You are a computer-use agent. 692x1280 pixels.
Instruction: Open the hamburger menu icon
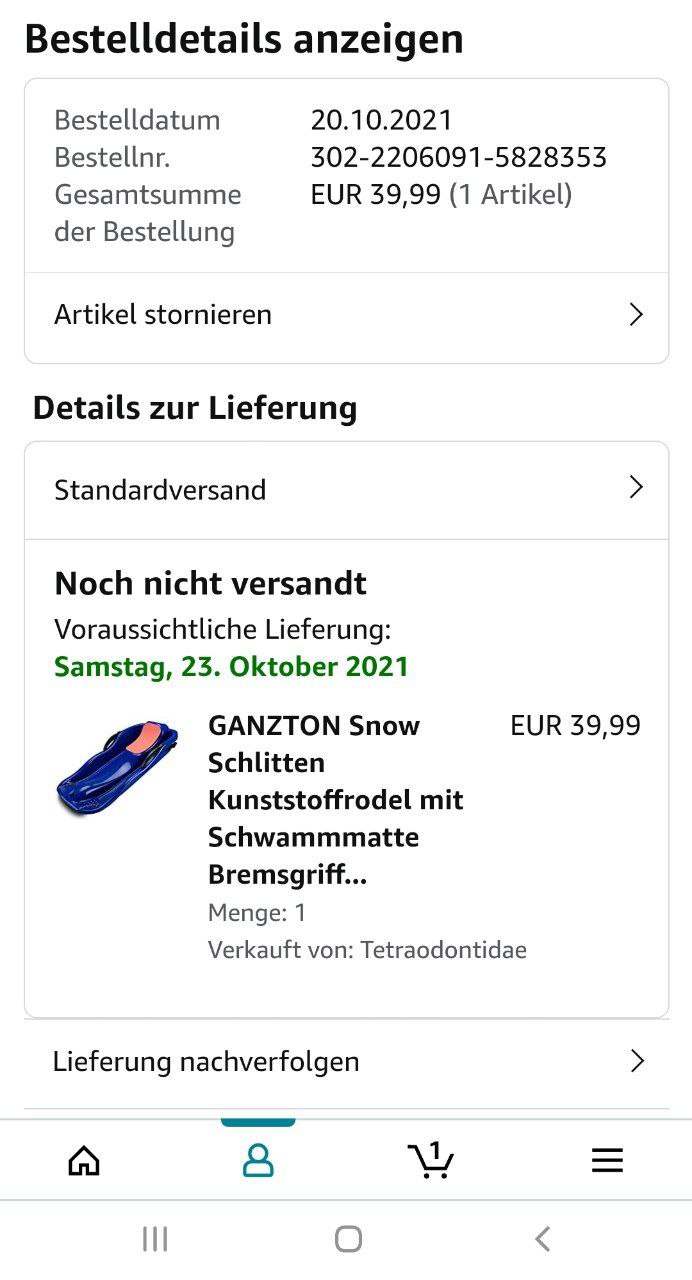(607, 1160)
